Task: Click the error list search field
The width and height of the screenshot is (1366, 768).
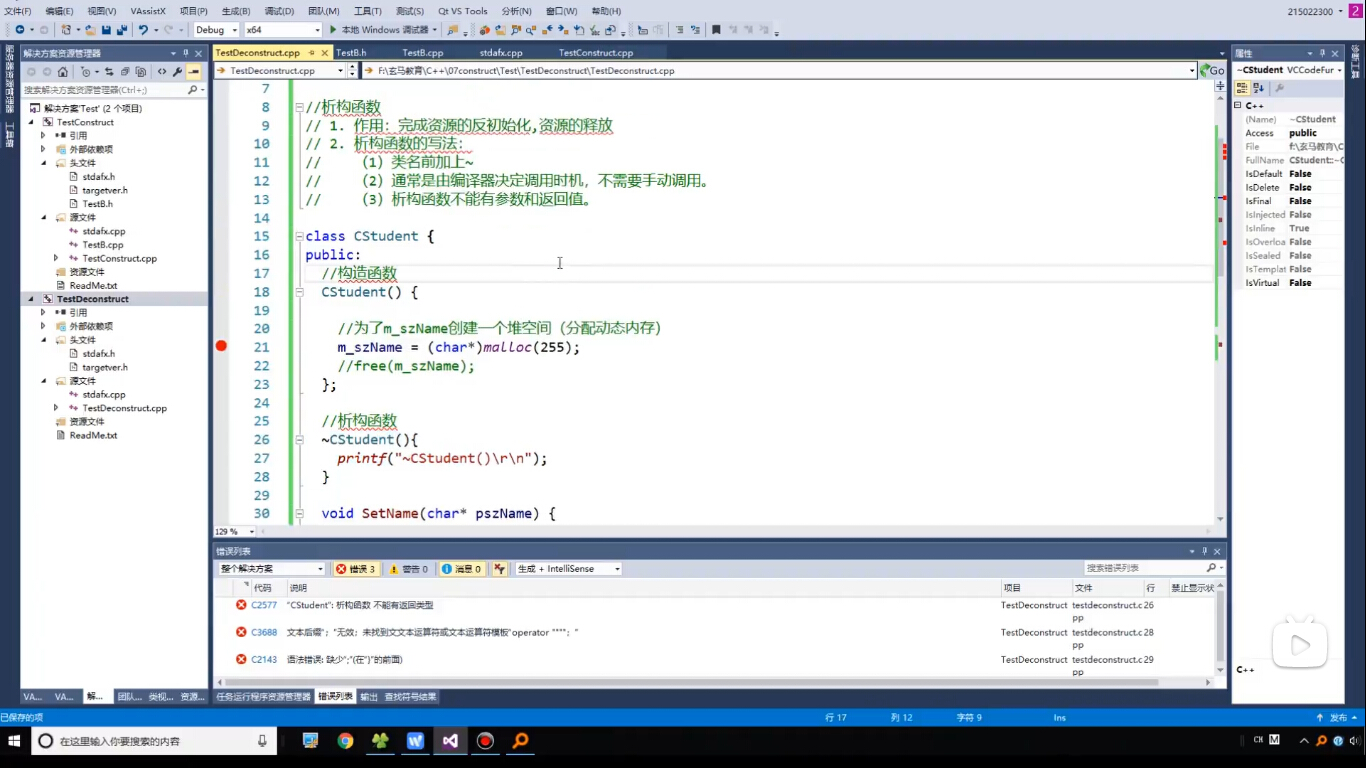Action: (x=1140, y=568)
